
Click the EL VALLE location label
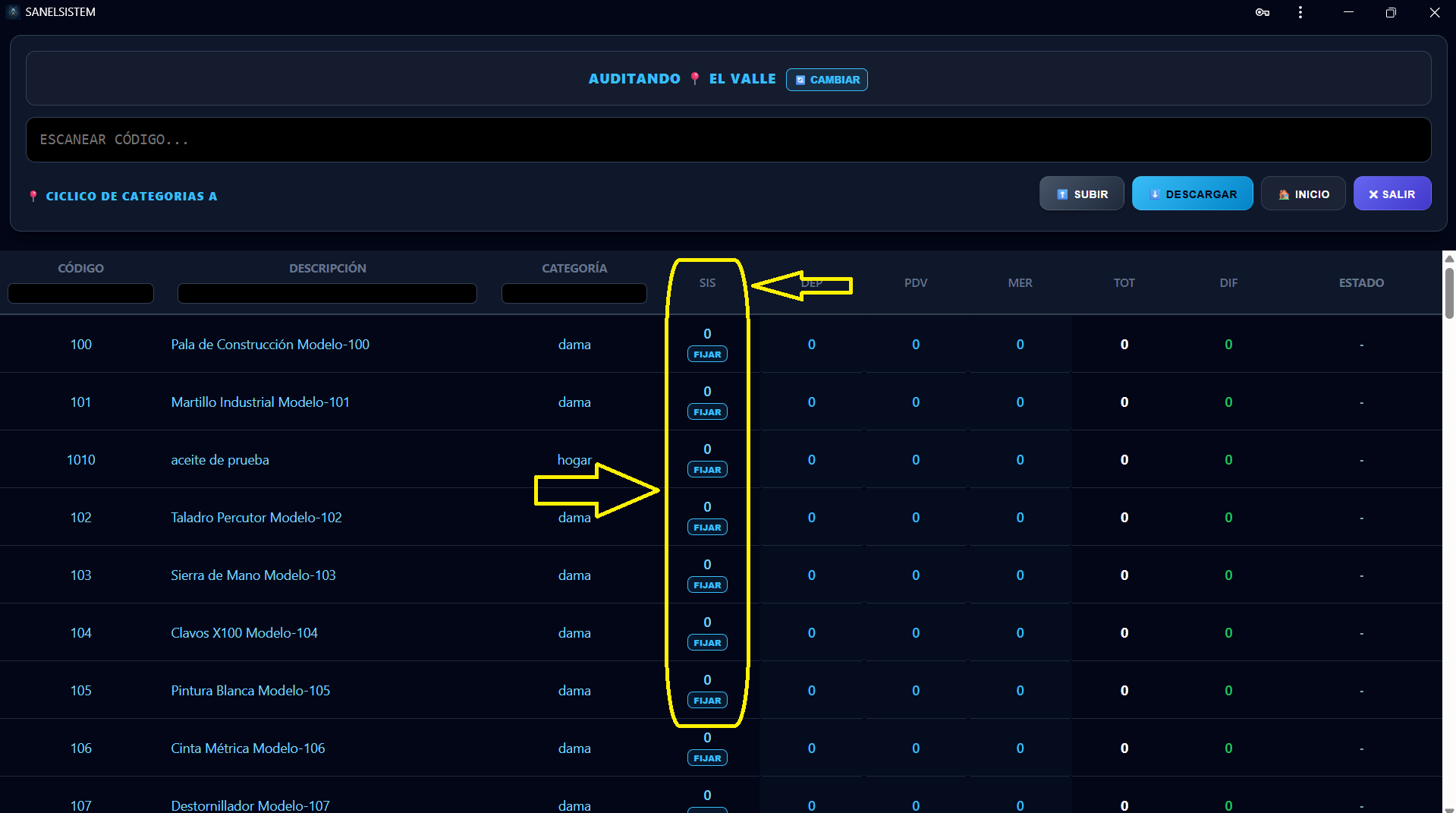coord(743,79)
